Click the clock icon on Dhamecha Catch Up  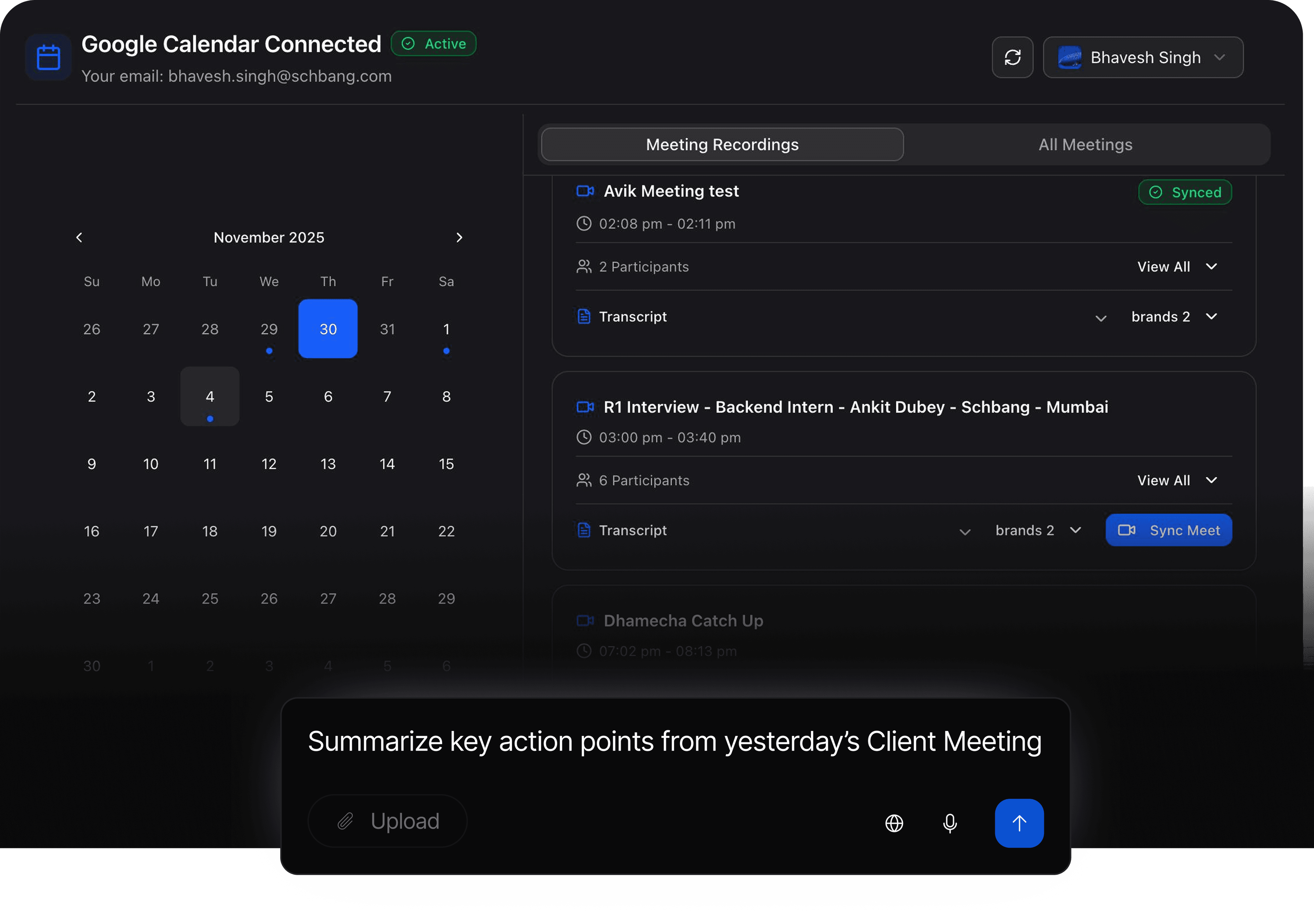pyautogui.click(x=584, y=651)
